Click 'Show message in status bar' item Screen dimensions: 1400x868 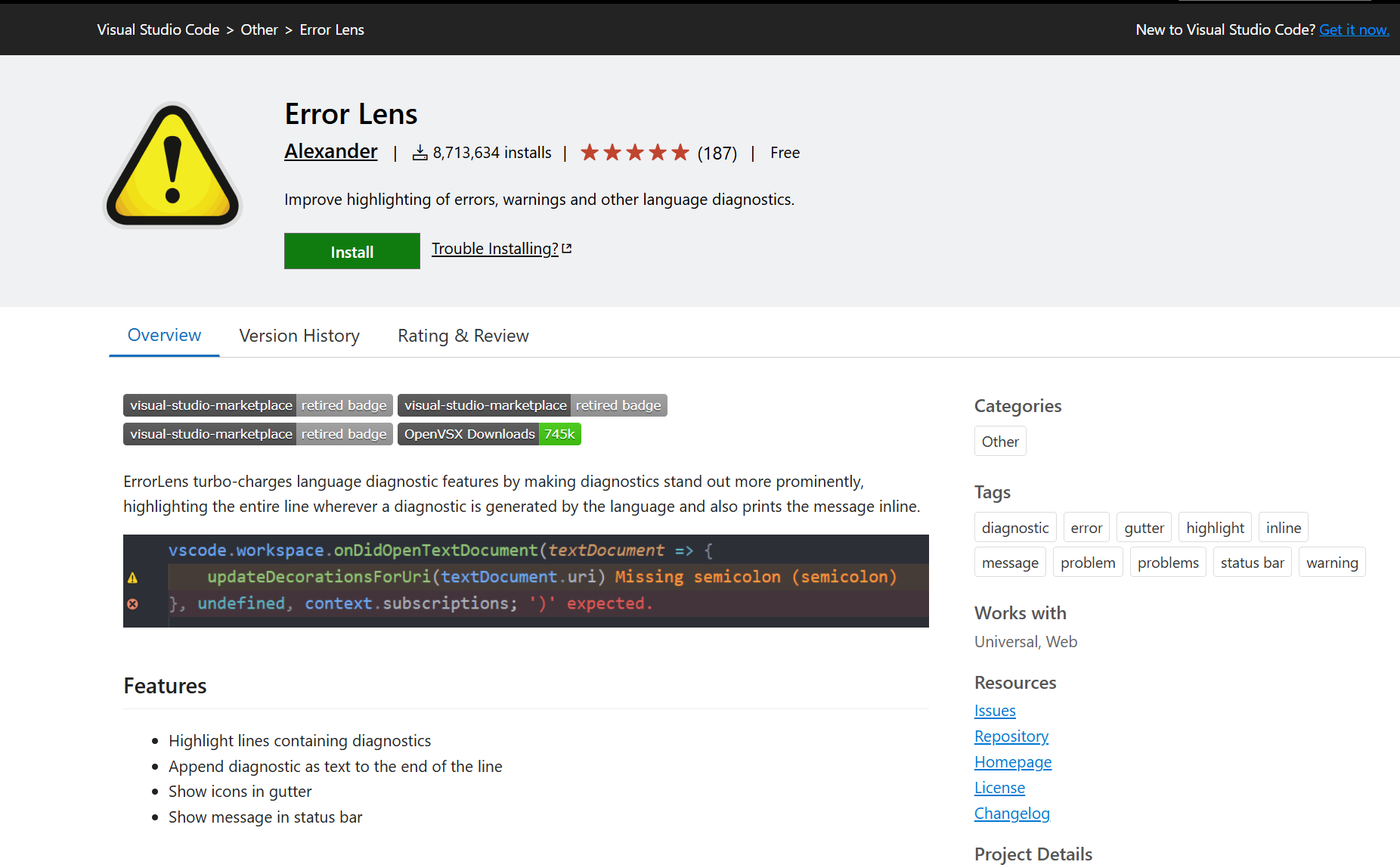[265, 817]
